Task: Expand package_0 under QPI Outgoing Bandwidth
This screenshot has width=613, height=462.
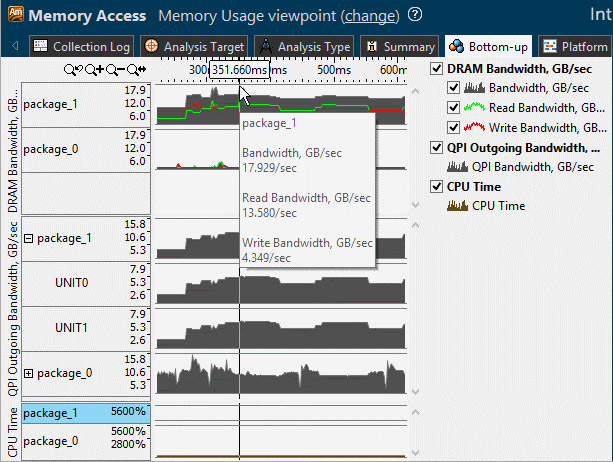Action: [x=28, y=372]
